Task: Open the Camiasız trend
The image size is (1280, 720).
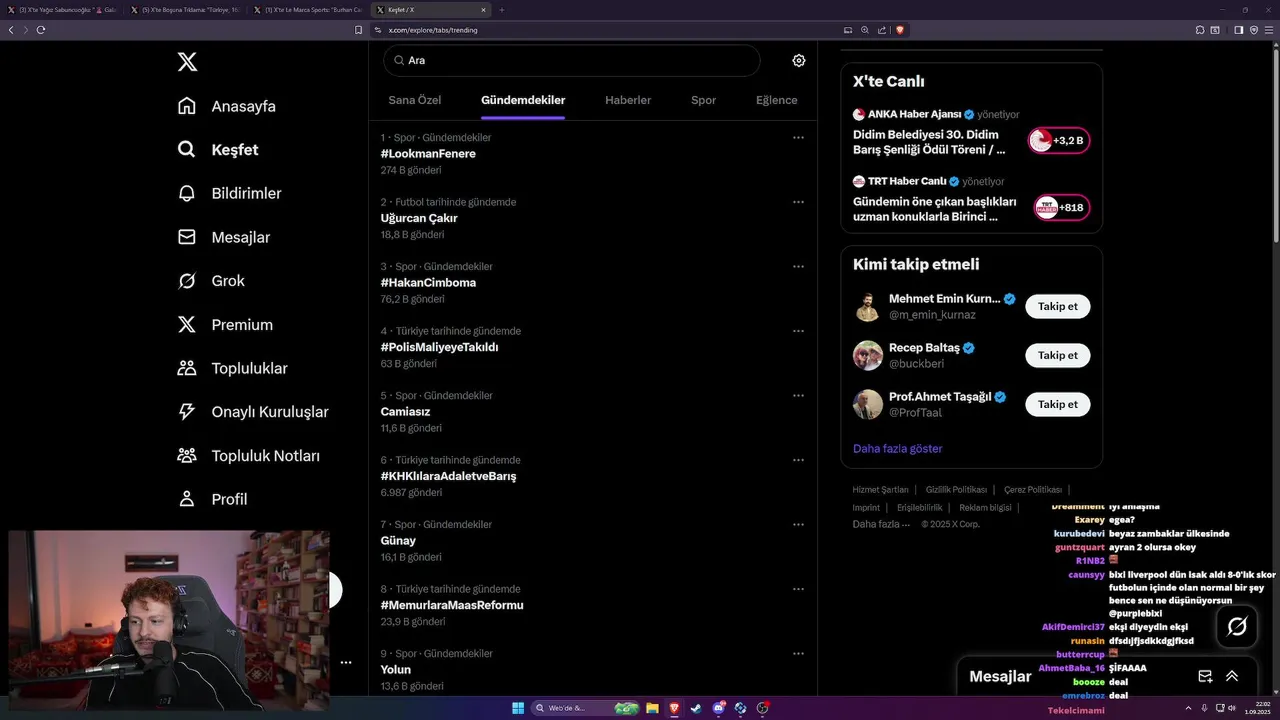Action: coord(405,412)
